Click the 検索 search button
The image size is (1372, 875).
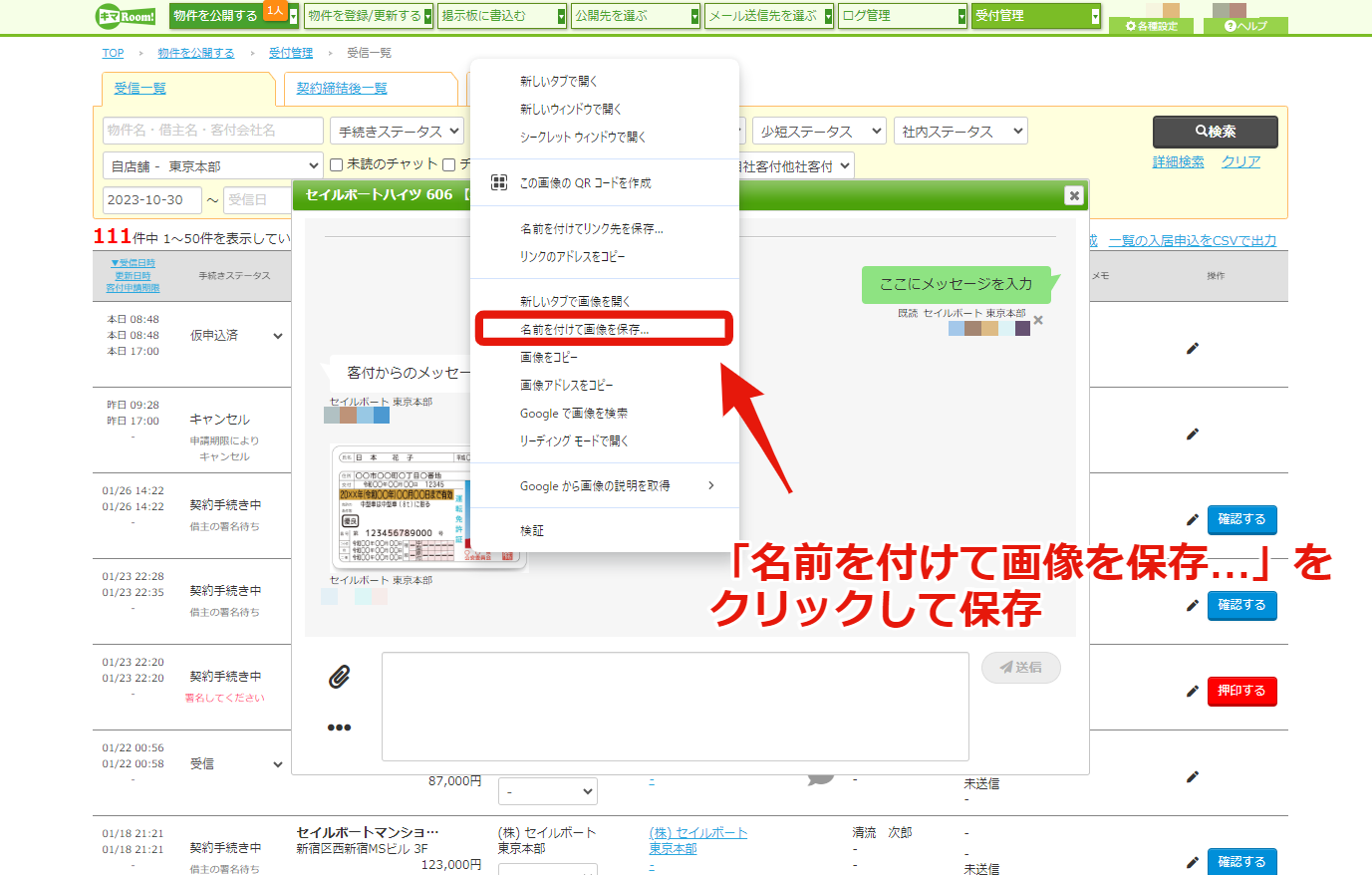(x=1215, y=132)
